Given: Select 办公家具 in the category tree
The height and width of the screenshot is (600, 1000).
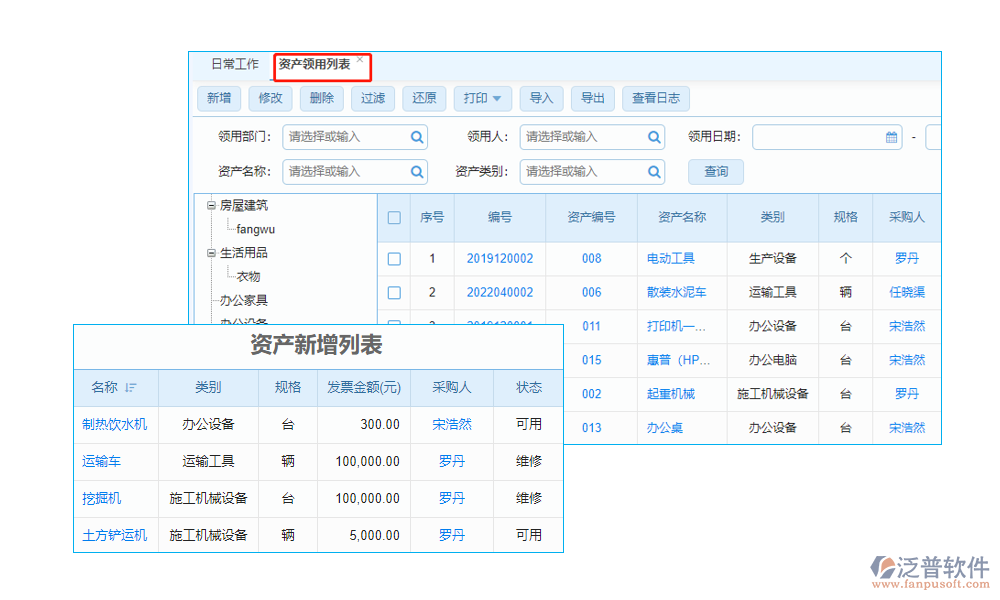Looking at the screenshot, I should (x=244, y=300).
